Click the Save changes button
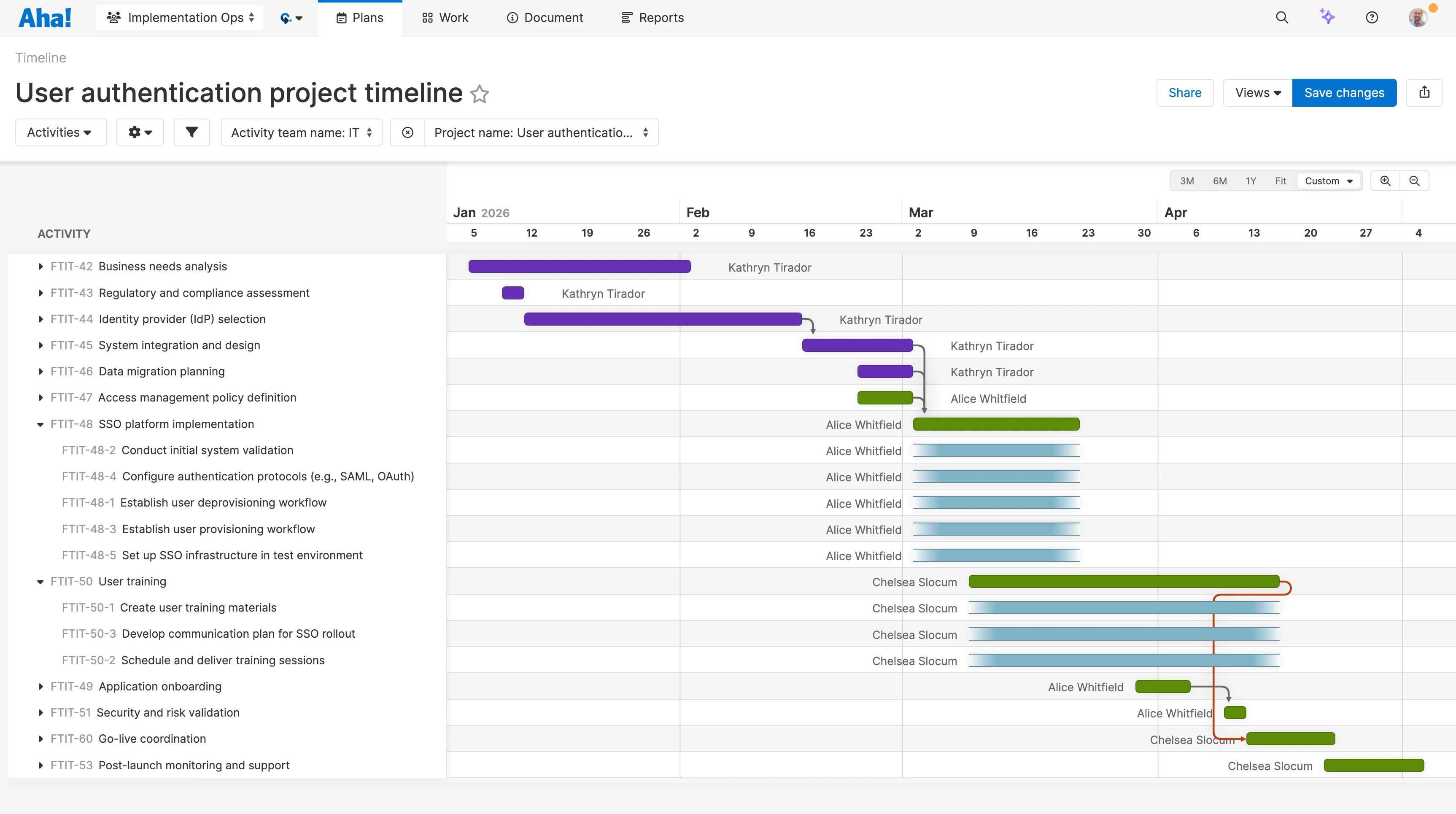This screenshot has height=814, width=1456. [1344, 93]
